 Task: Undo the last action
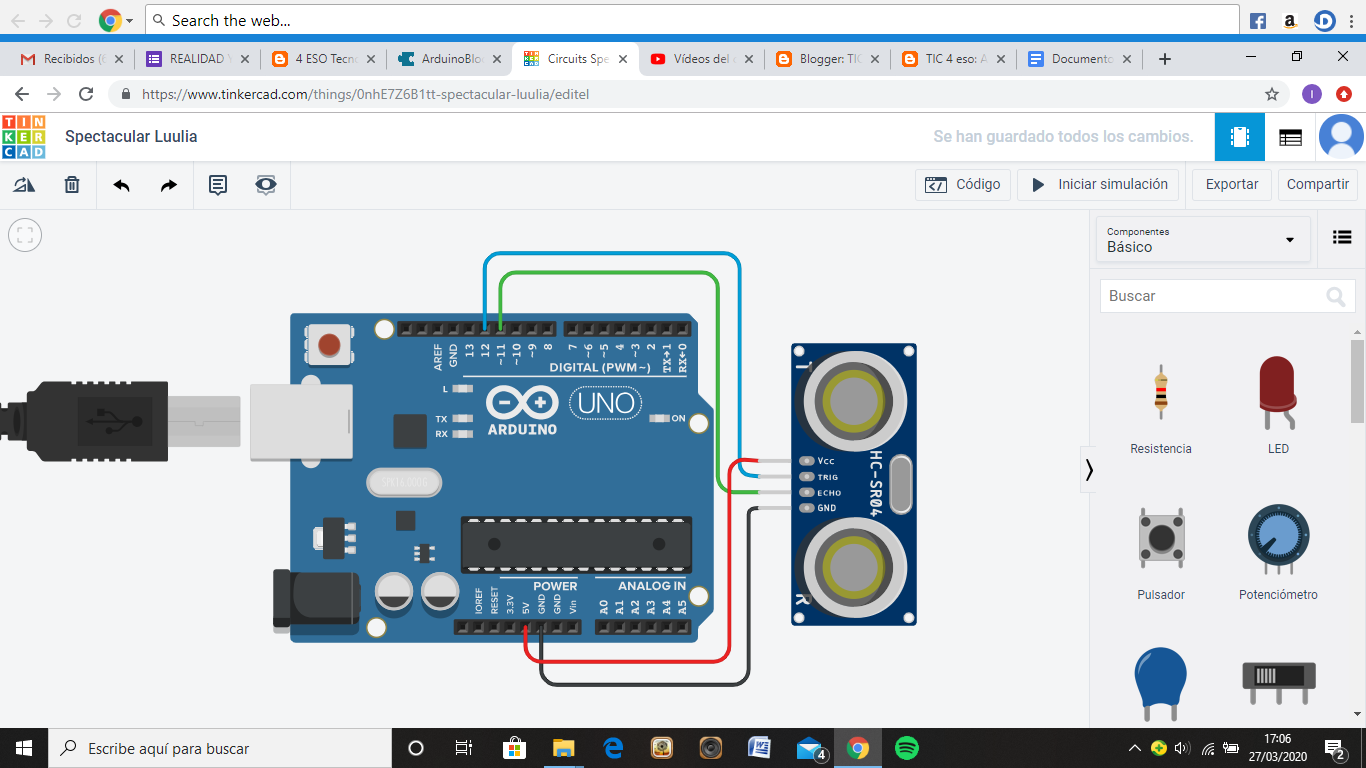click(121, 185)
